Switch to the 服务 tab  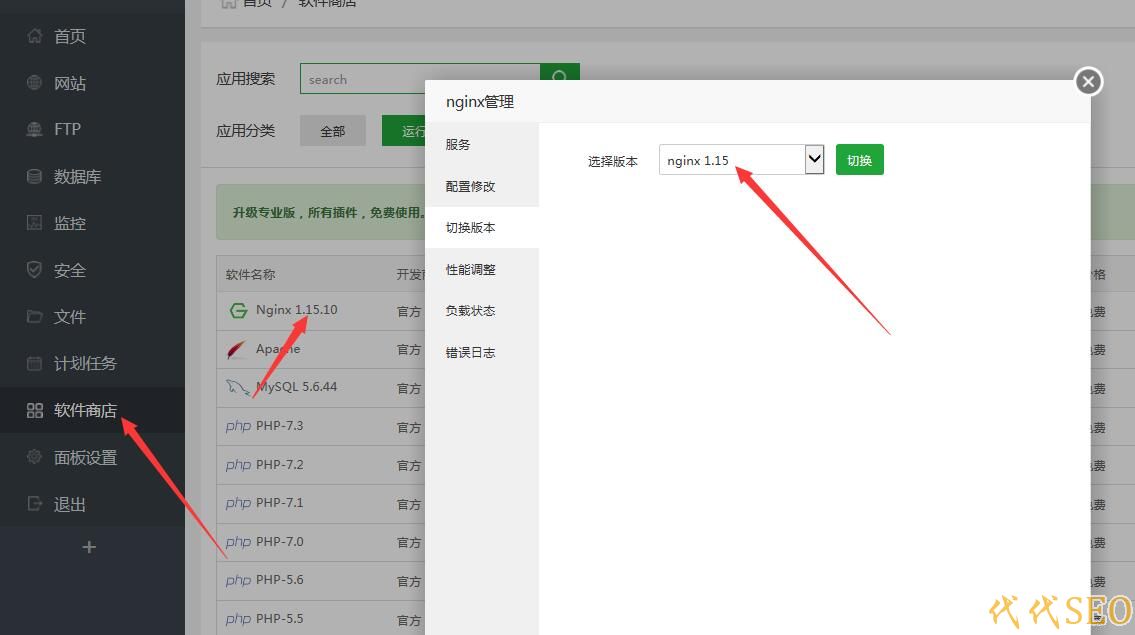pyautogui.click(x=458, y=145)
